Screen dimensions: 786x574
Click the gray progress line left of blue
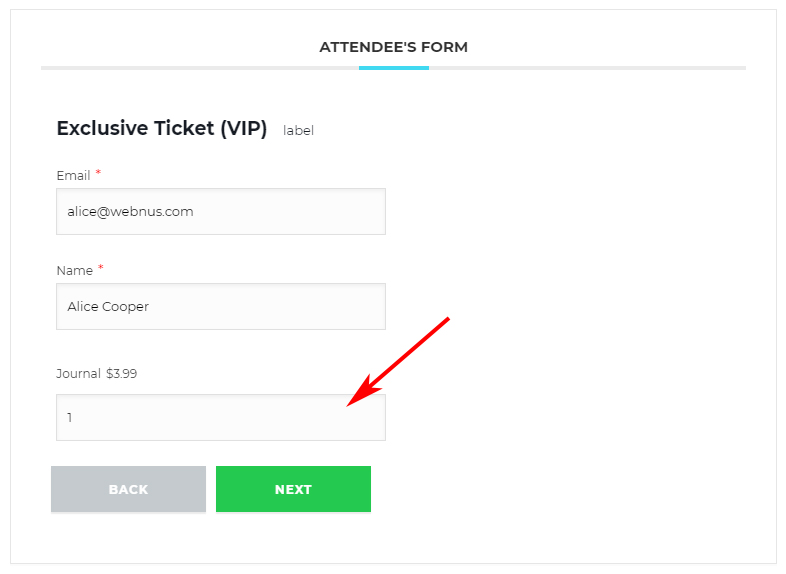pyautogui.click(x=200, y=68)
